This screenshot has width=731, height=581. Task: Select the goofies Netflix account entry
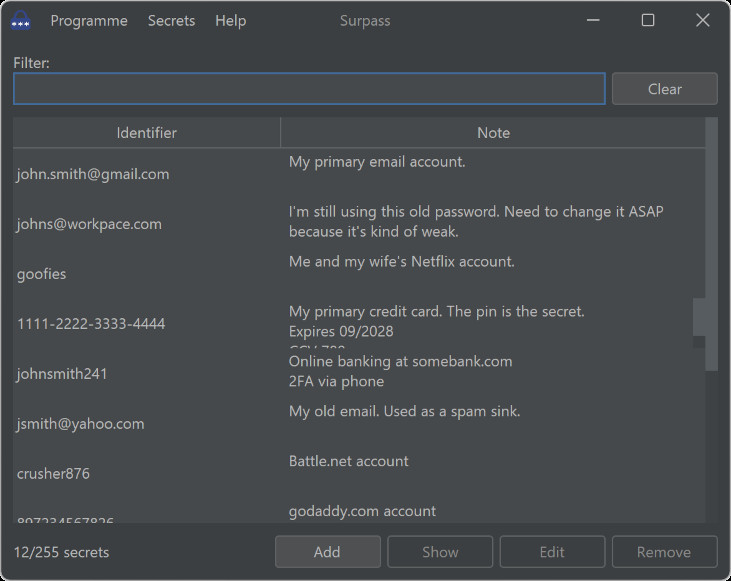[x=42, y=274]
